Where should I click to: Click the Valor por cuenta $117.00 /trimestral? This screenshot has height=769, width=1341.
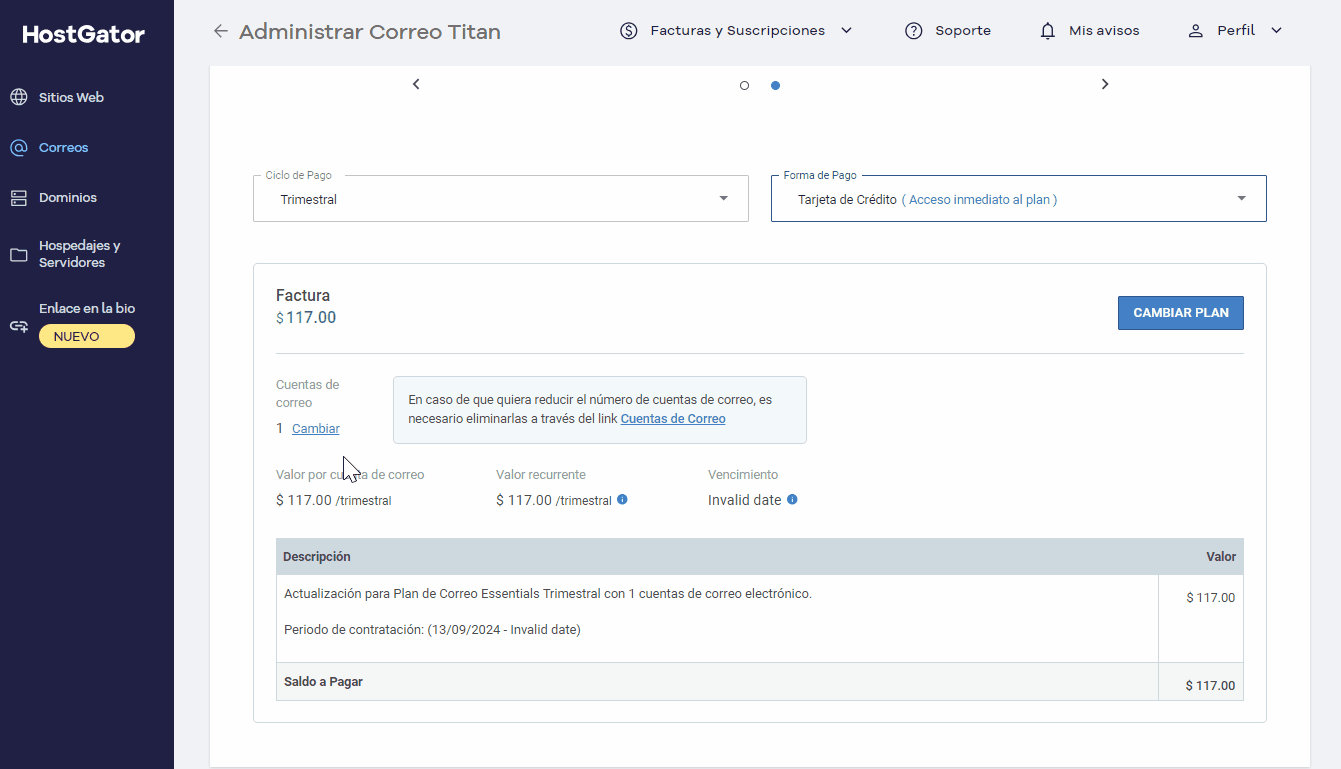(334, 500)
